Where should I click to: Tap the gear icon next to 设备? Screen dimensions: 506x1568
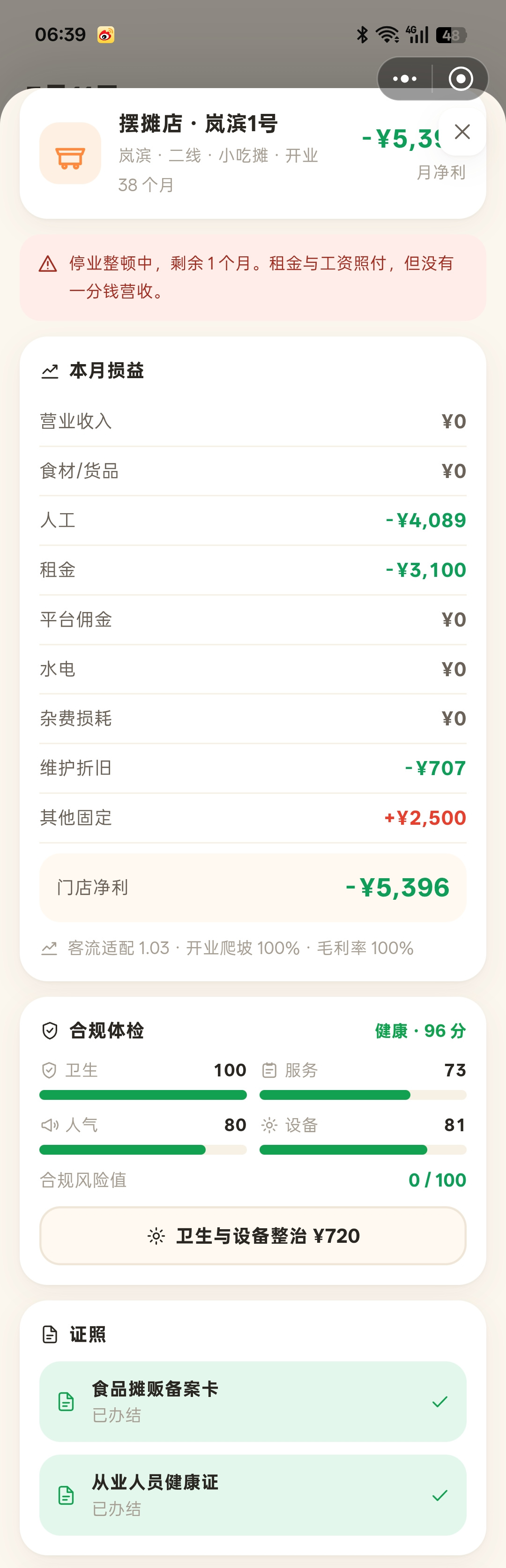coord(269,1125)
